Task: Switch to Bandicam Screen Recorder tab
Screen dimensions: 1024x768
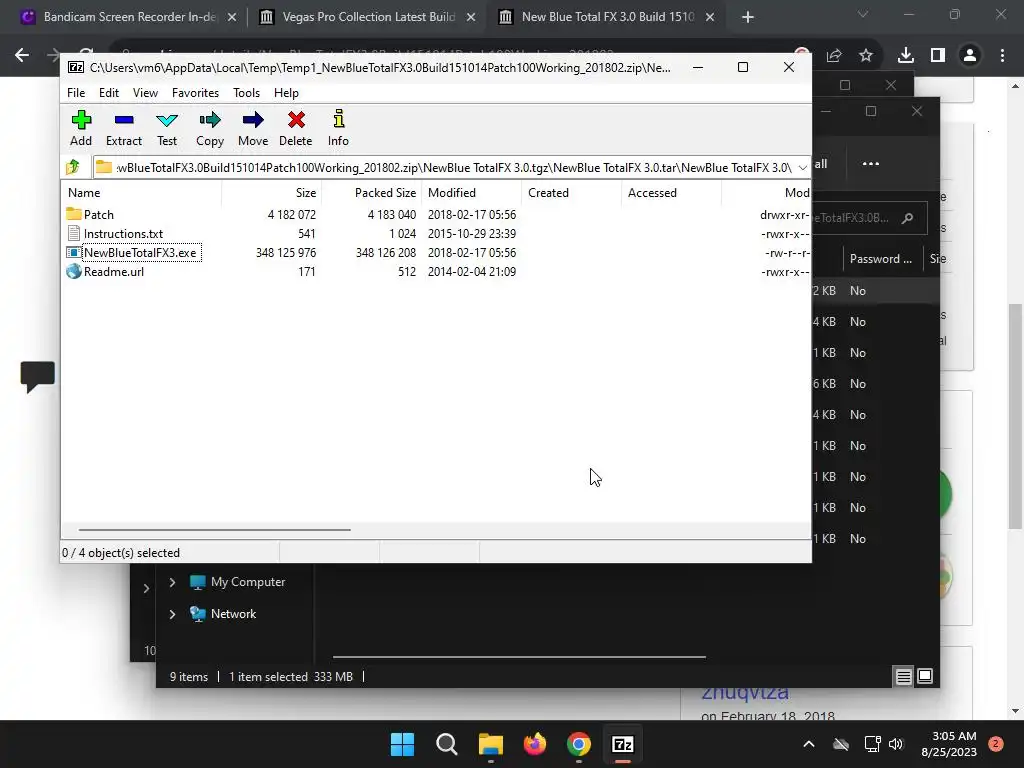Action: tap(129, 17)
